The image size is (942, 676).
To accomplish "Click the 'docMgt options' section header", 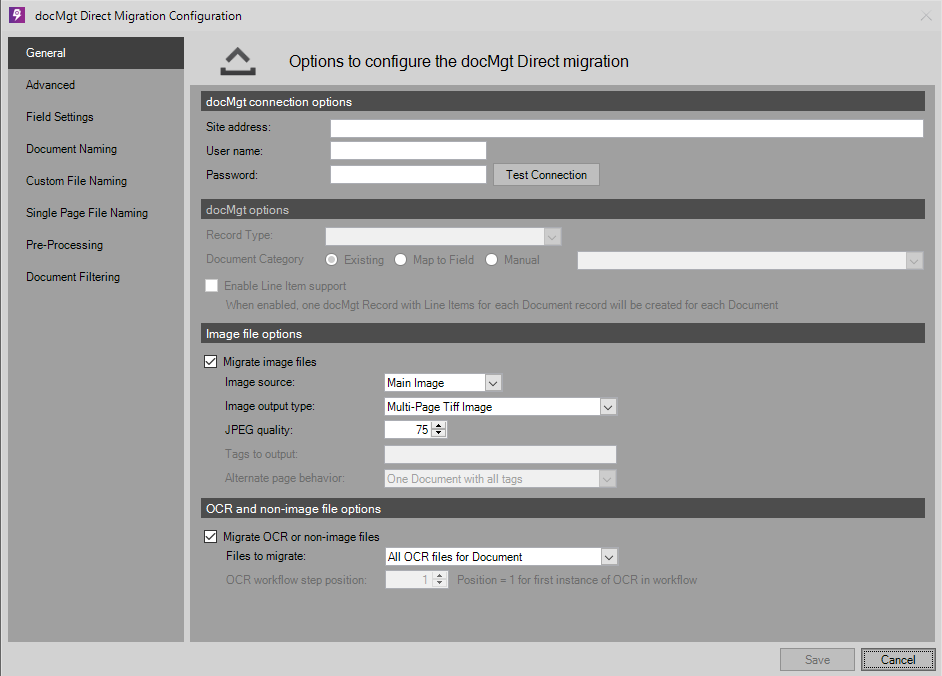I will click(563, 210).
